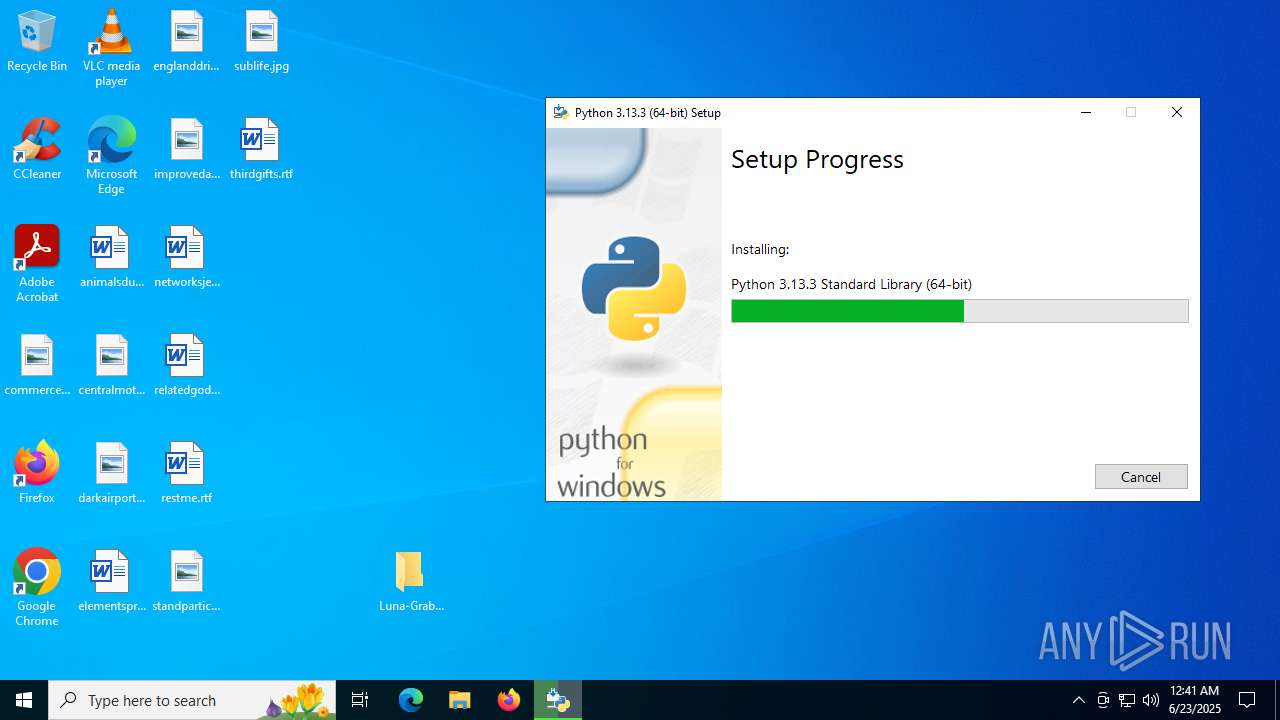Select the centralmot... file icon
Screen dimensions: 1280x720
point(111,366)
